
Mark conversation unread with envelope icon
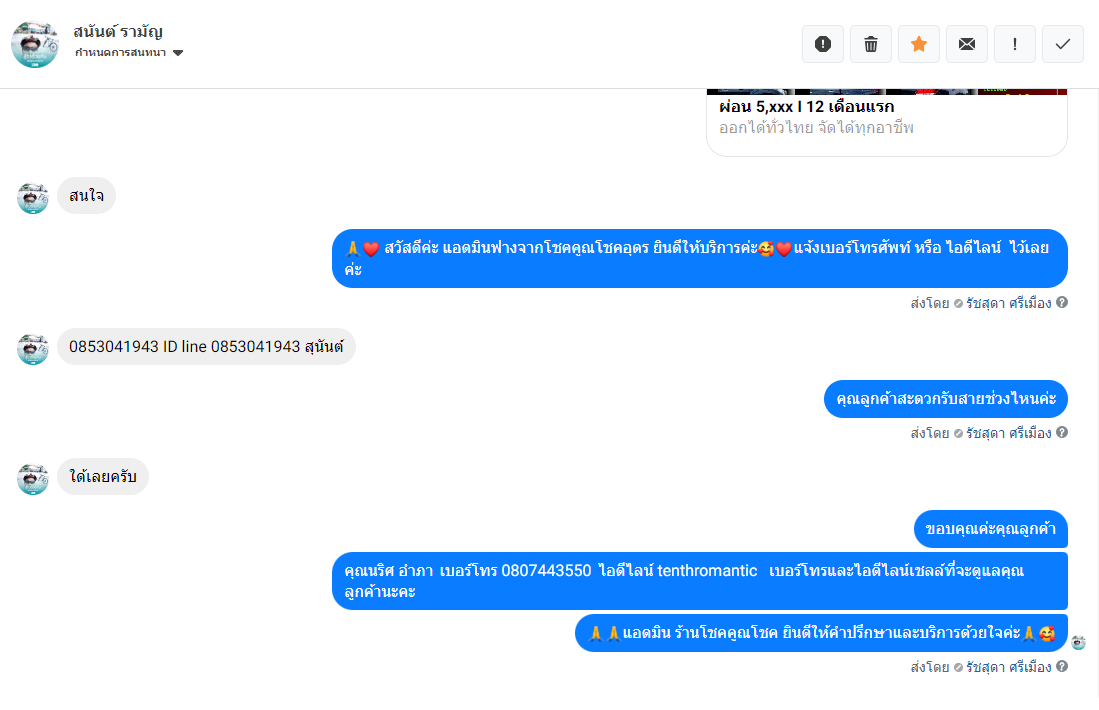click(x=967, y=44)
